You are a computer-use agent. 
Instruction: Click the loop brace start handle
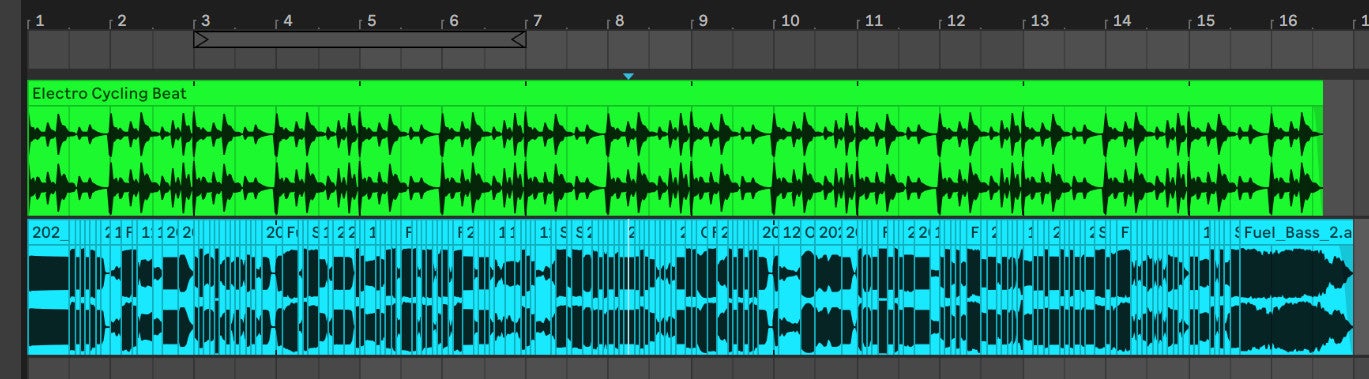click(x=201, y=39)
